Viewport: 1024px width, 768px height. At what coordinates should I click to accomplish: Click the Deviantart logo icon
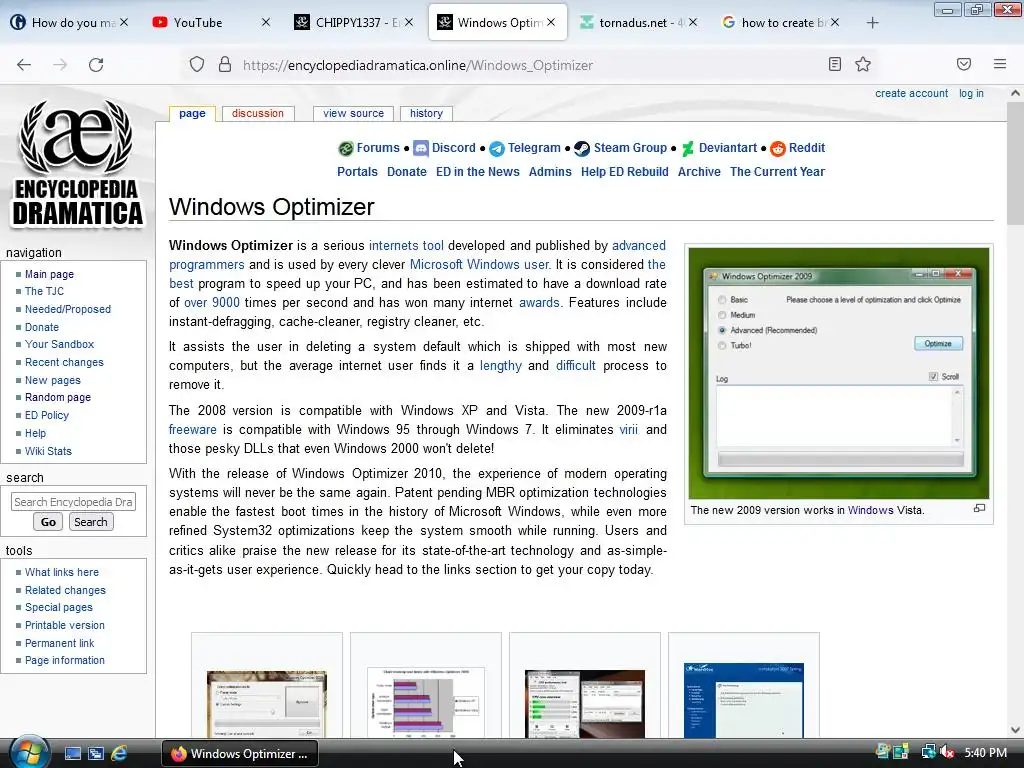point(688,149)
